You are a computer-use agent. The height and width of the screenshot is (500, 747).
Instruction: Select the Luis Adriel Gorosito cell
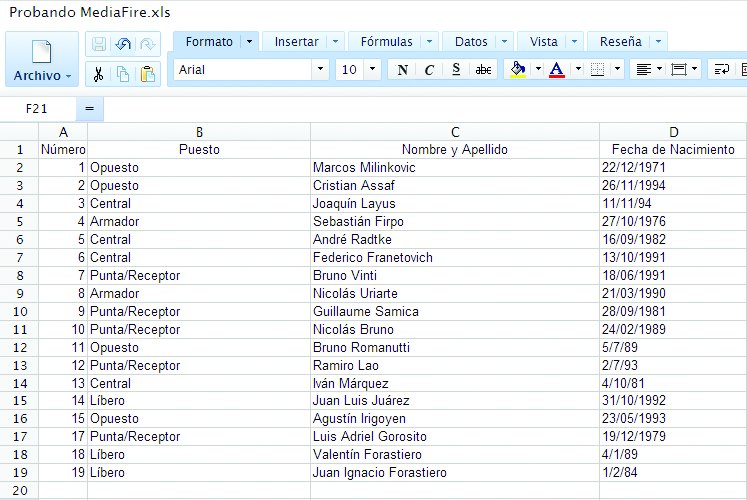[x=455, y=437]
